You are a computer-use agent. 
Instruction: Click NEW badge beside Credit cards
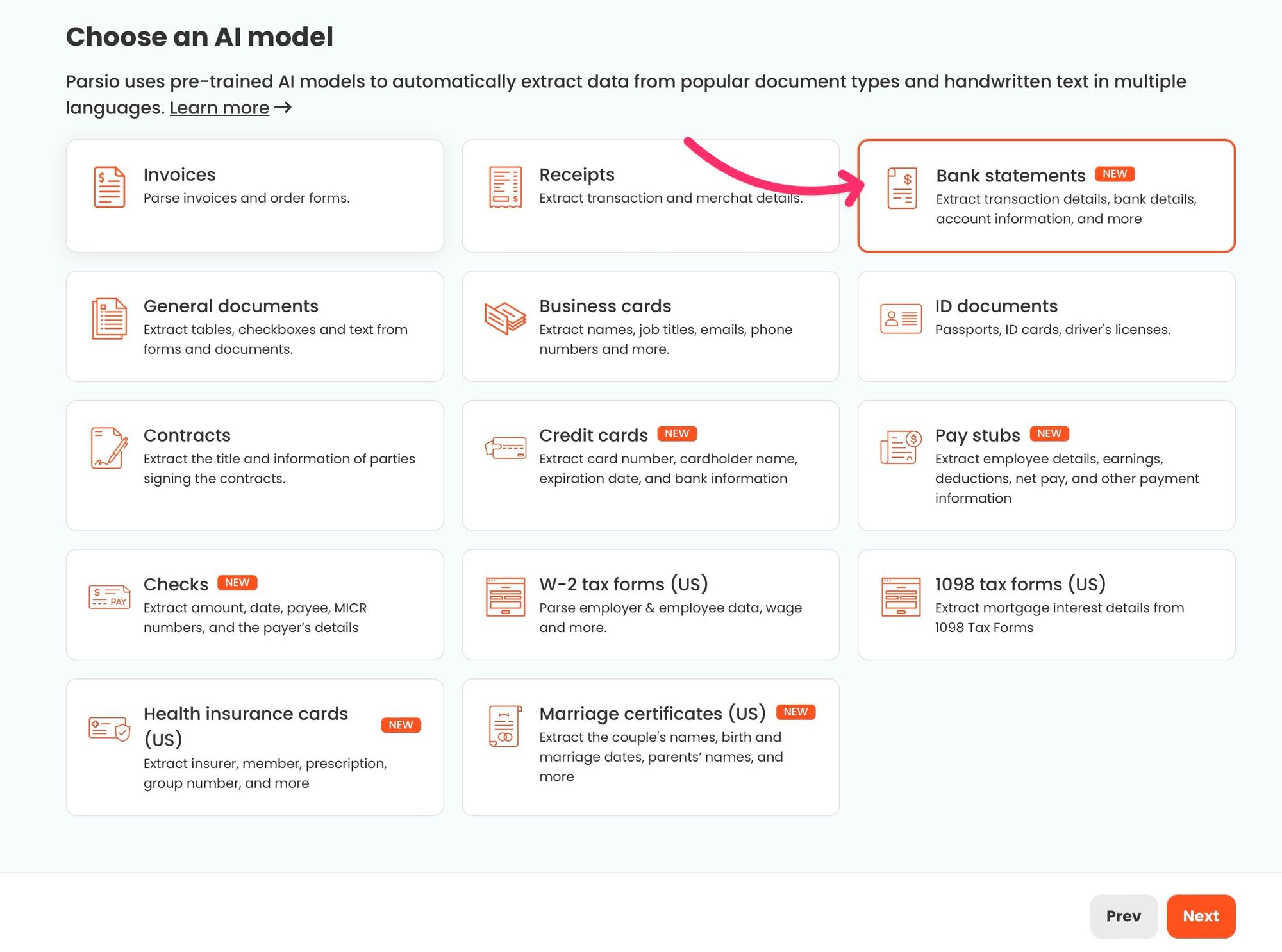coord(676,434)
